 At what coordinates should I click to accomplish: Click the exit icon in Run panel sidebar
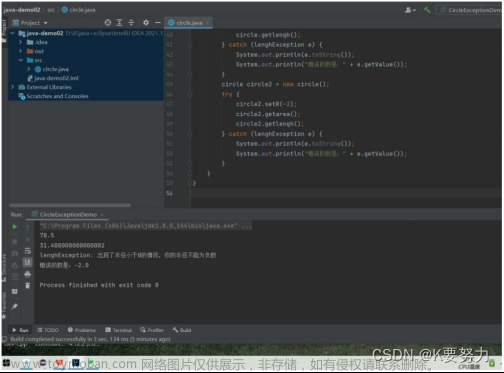click(x=15, y=277)
